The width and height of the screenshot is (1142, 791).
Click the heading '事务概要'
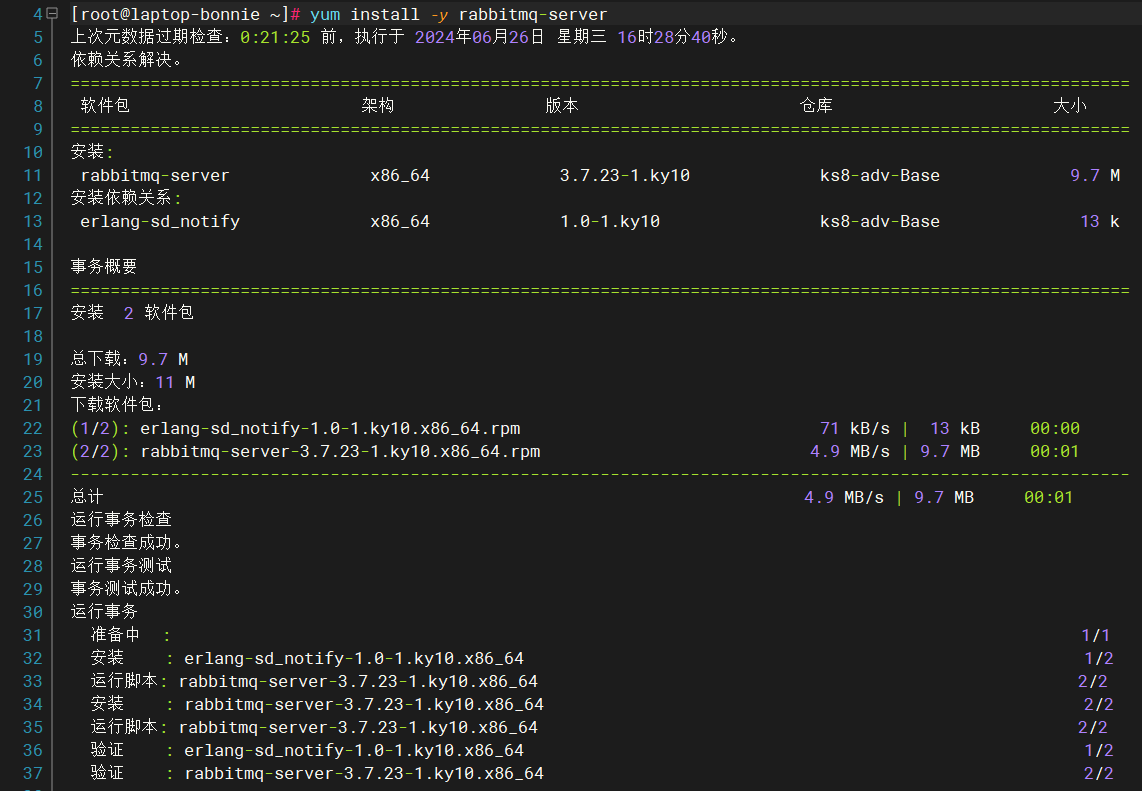(103, 267)
